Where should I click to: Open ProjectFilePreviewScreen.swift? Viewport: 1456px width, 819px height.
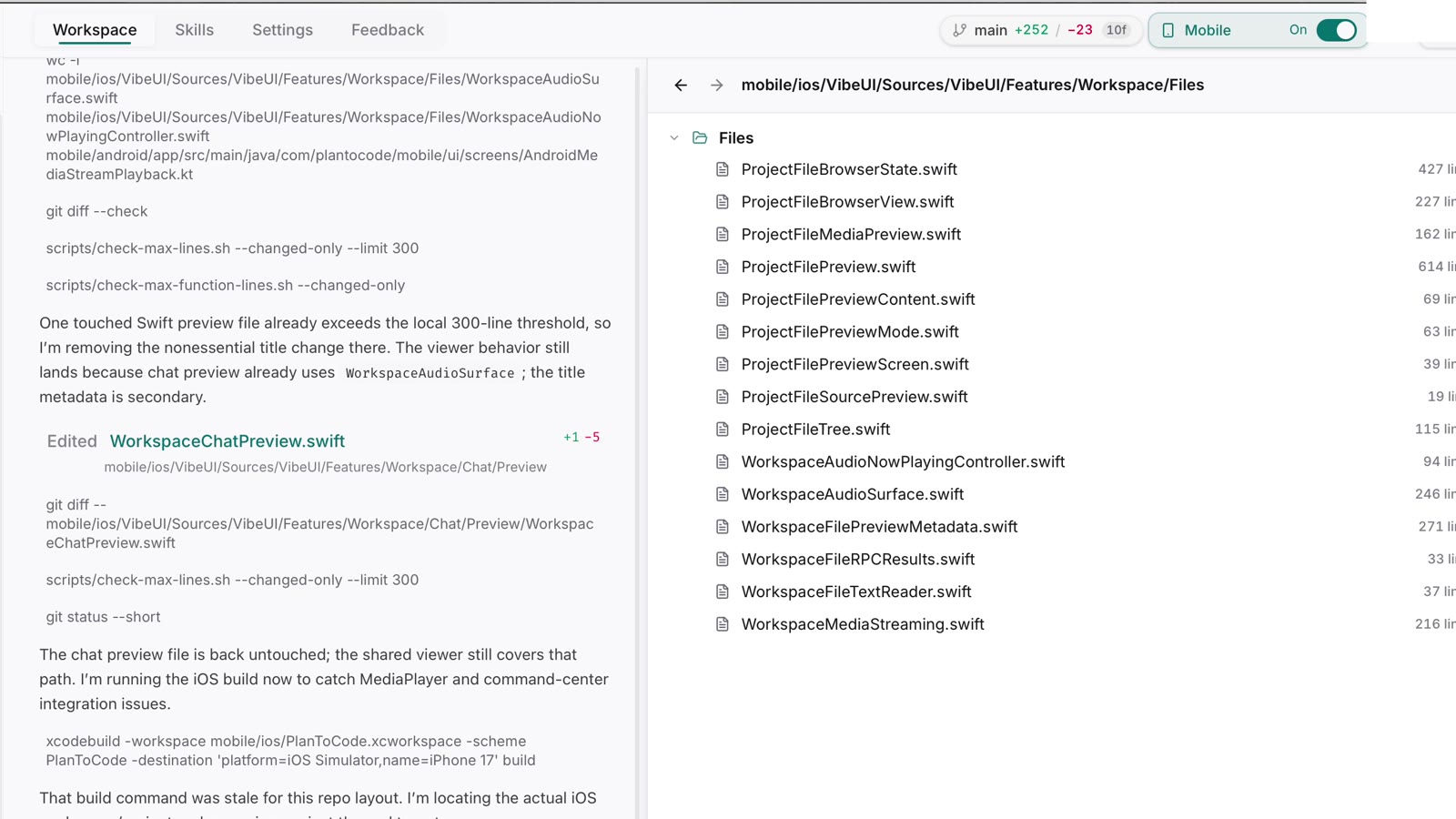coord(854,364)
